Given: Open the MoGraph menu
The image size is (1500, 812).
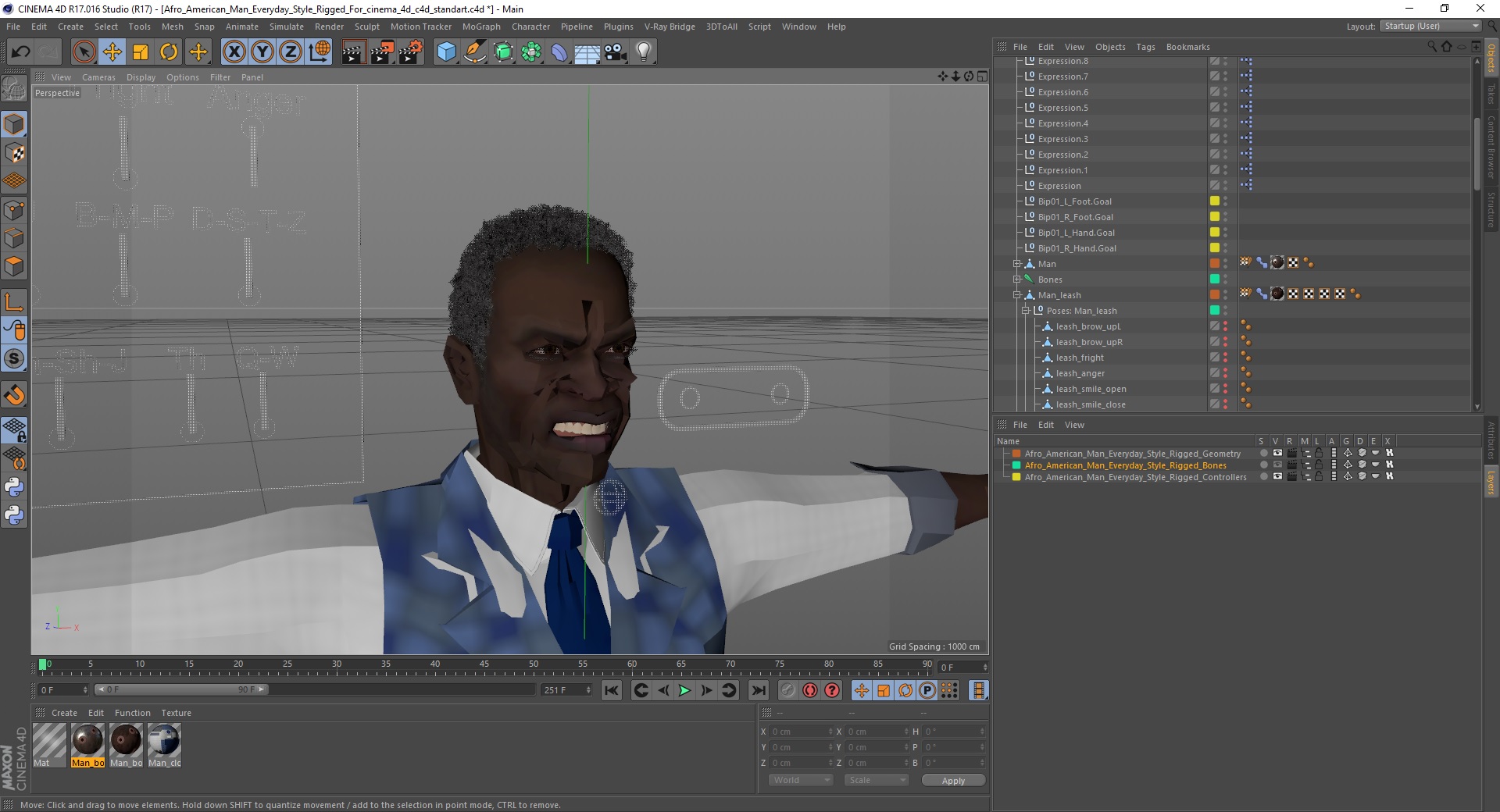Looking at the screenshot, I should click(x=481, y=27).
